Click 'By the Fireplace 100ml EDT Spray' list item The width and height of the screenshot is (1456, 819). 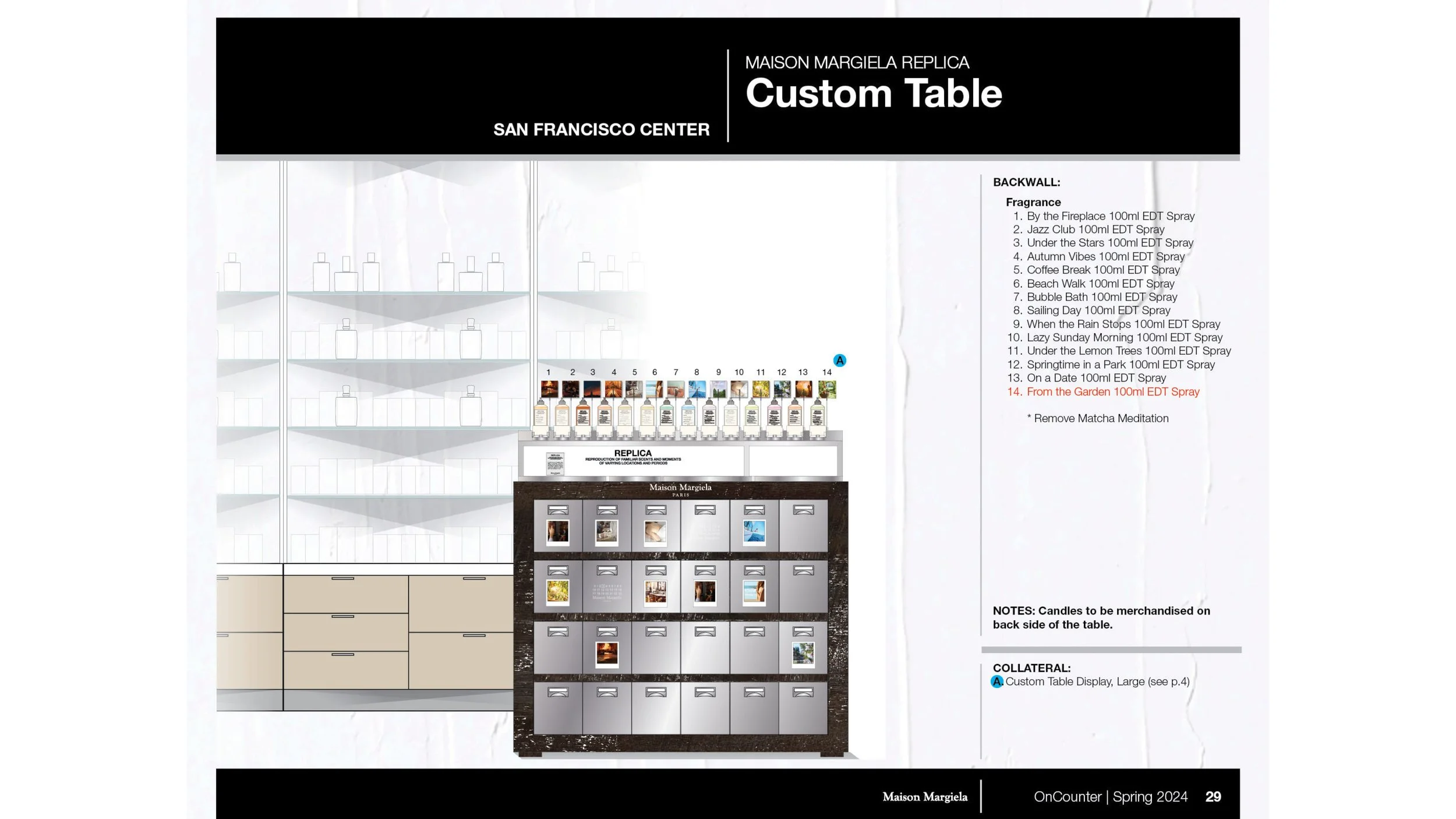click(1110, 216)
